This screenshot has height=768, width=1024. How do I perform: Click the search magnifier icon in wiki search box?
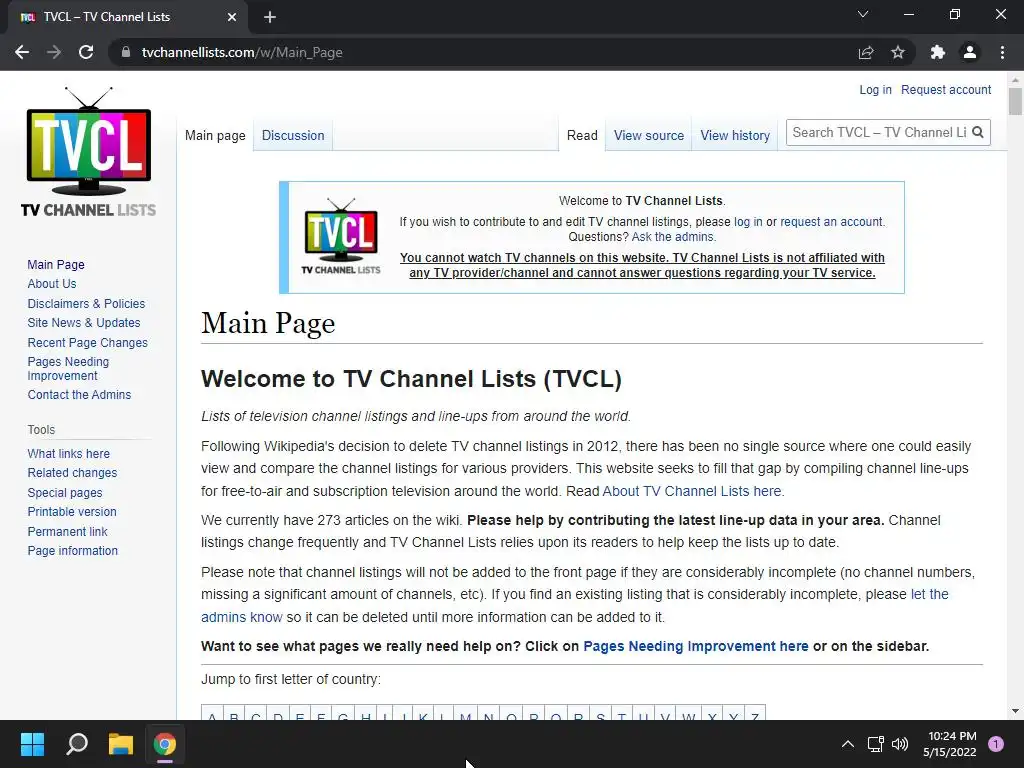978,133
